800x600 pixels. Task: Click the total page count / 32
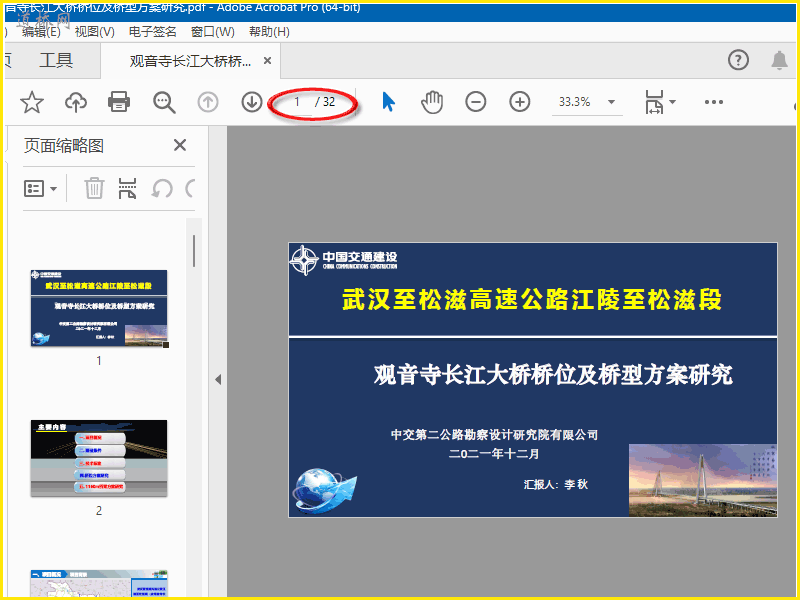click(x=325, y=102)
